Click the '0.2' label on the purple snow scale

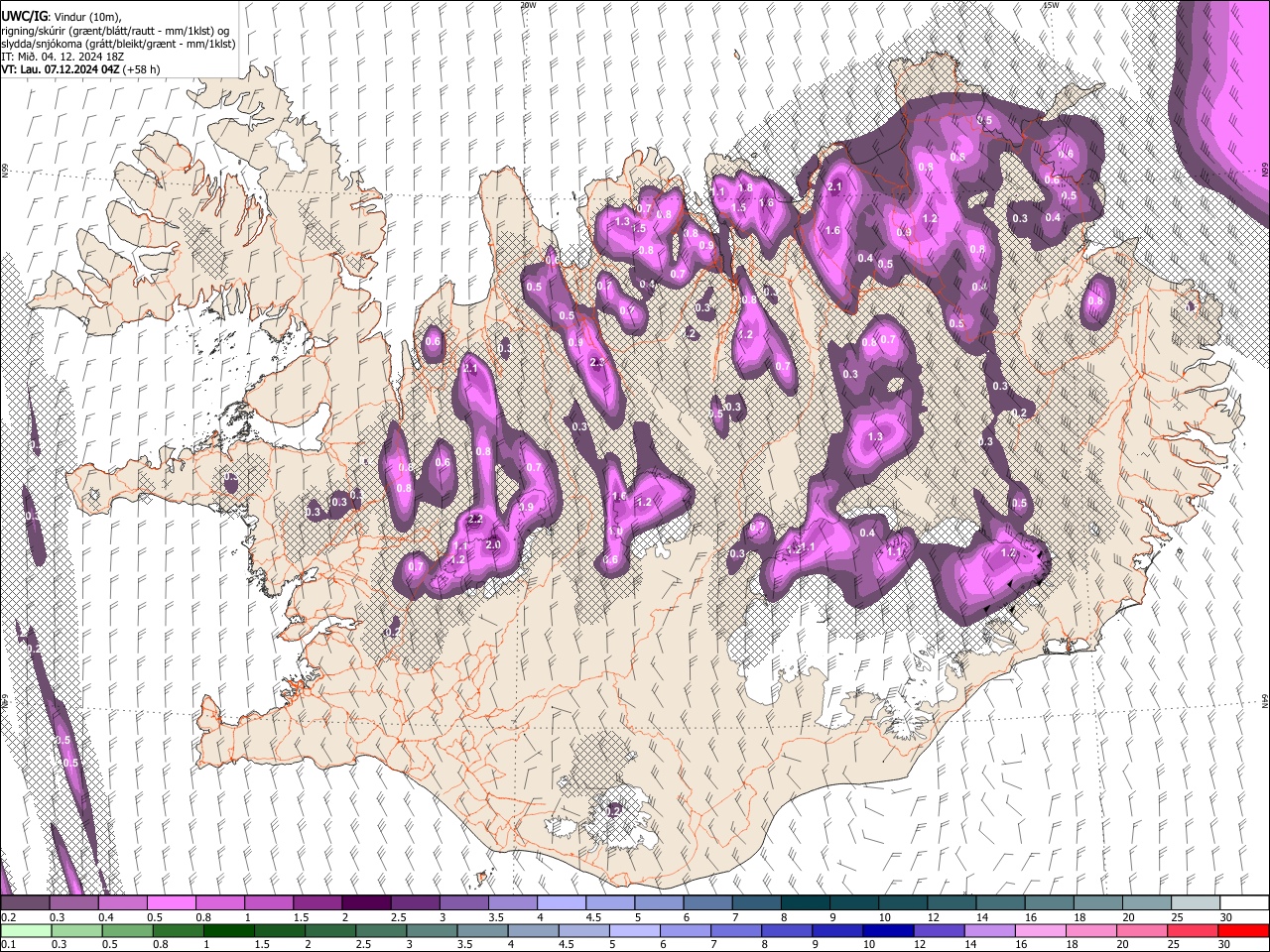click(8, 916)
